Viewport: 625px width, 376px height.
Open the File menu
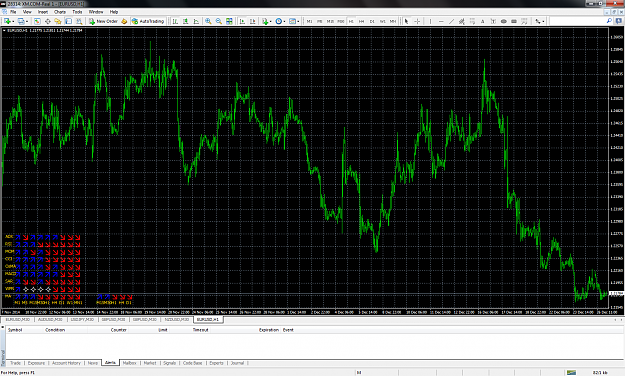tap(13, 12)
